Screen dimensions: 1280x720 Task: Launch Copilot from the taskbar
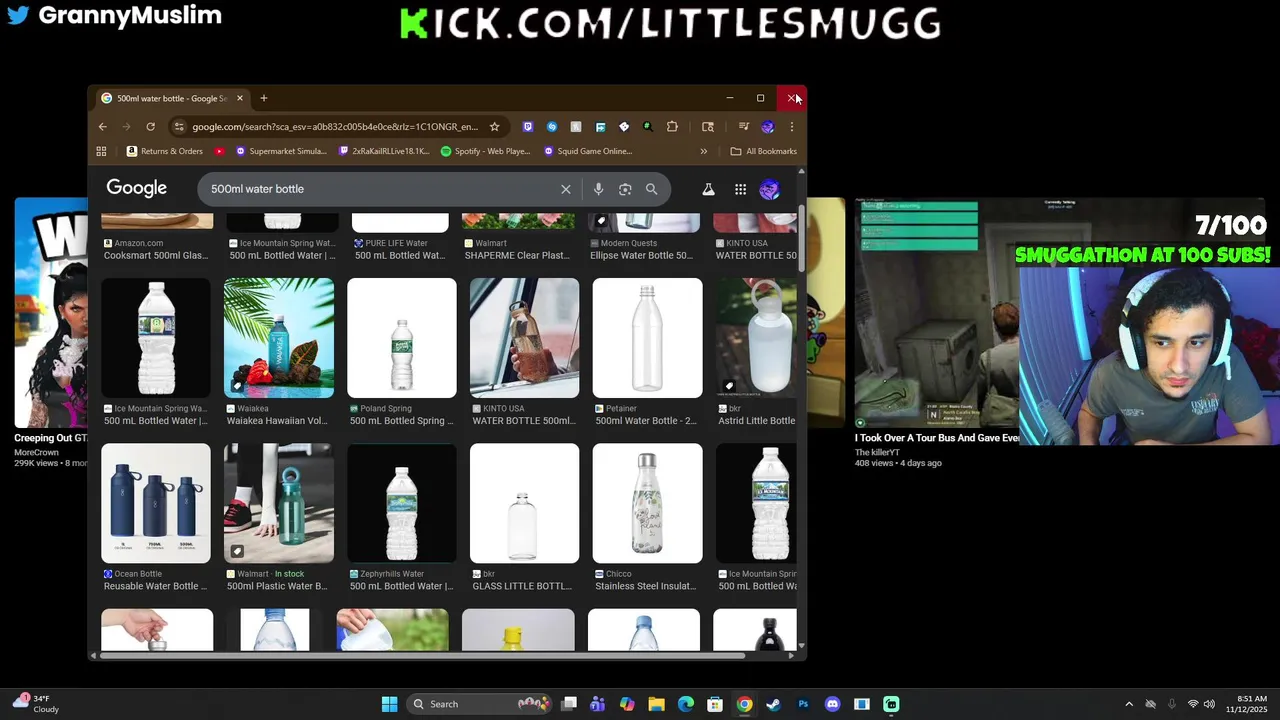coord(627,704)
